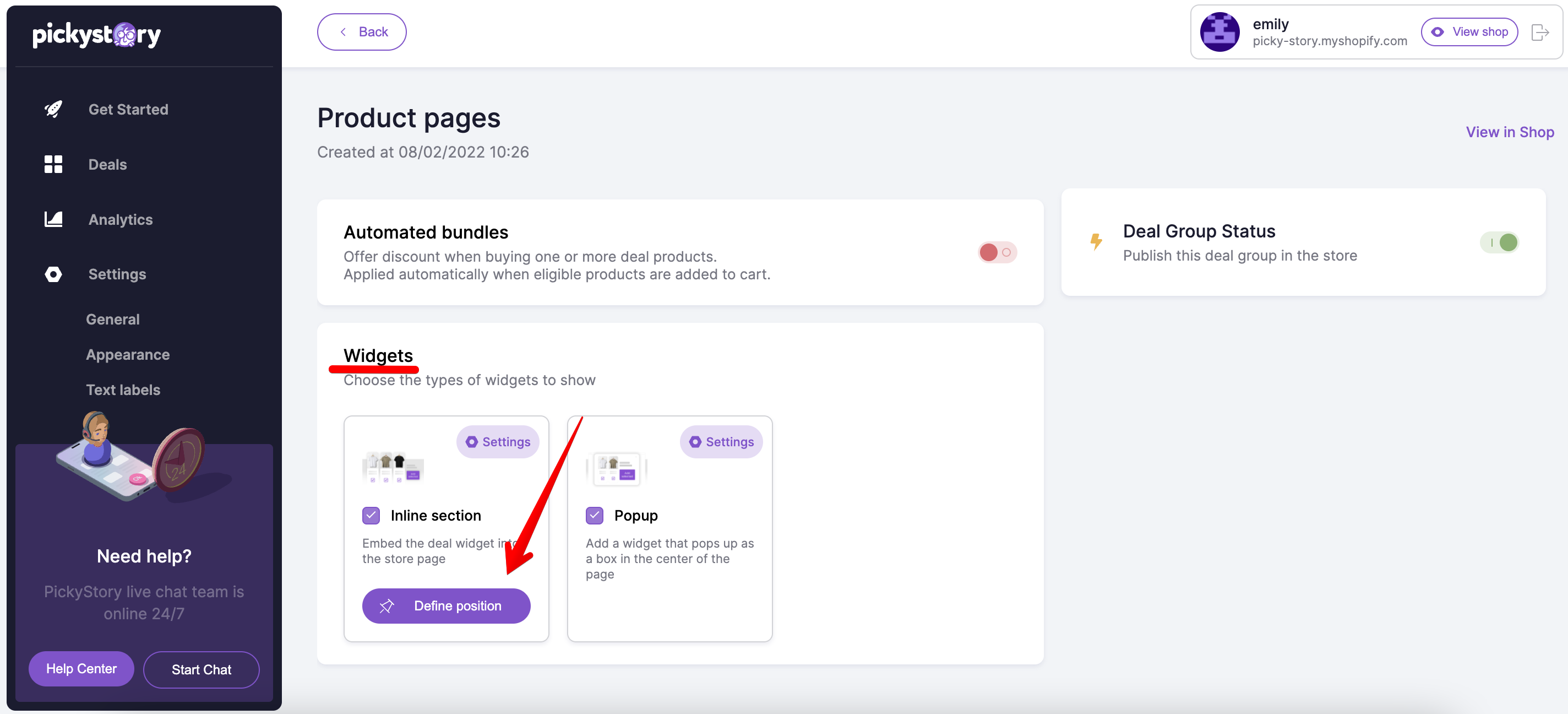Click the Settings hexagon icon in sidebar
Screen dimensions: 1568x714
coord(53,274)
